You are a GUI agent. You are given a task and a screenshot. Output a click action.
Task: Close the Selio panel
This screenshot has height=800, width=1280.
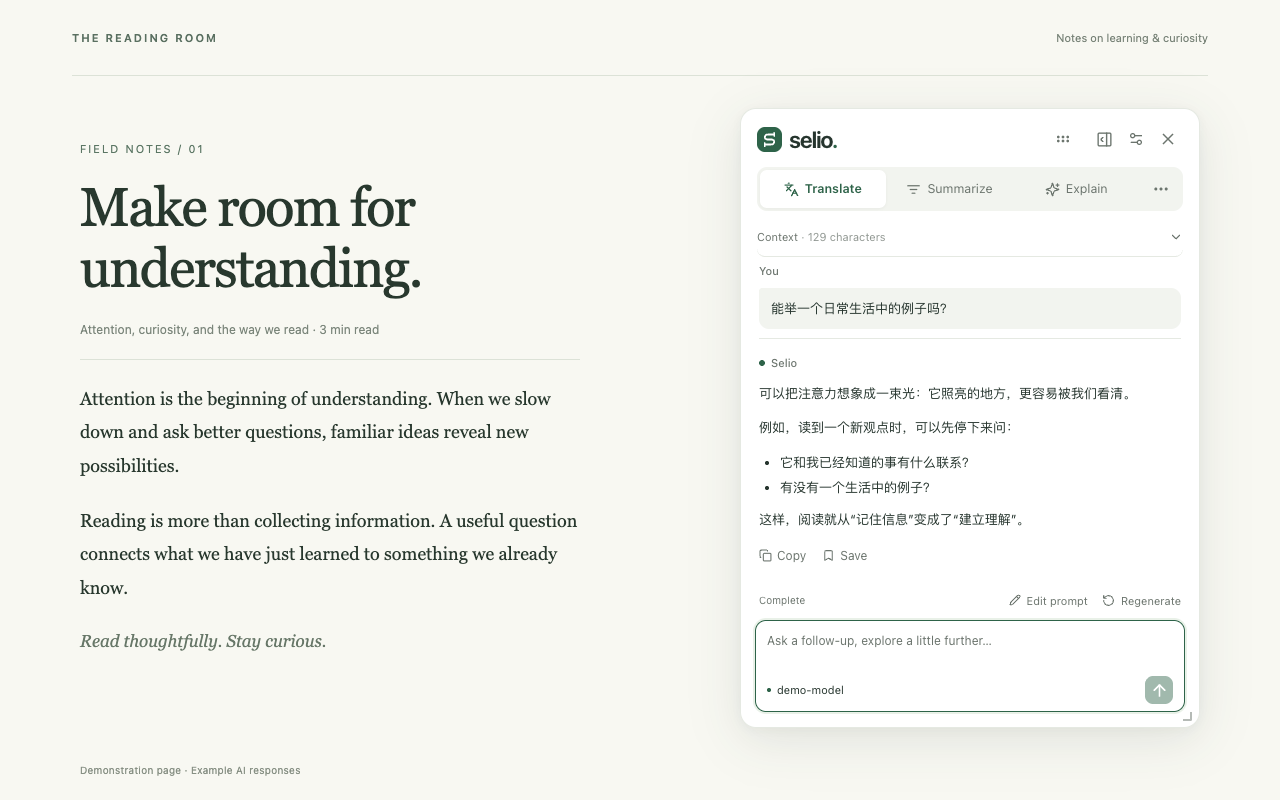pos(1168,139)
